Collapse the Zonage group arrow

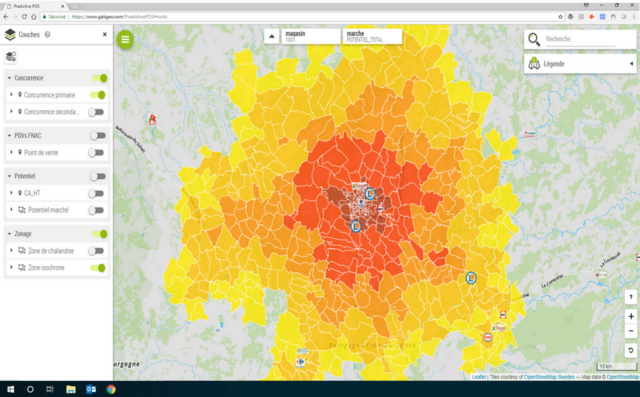coord(9,234)
